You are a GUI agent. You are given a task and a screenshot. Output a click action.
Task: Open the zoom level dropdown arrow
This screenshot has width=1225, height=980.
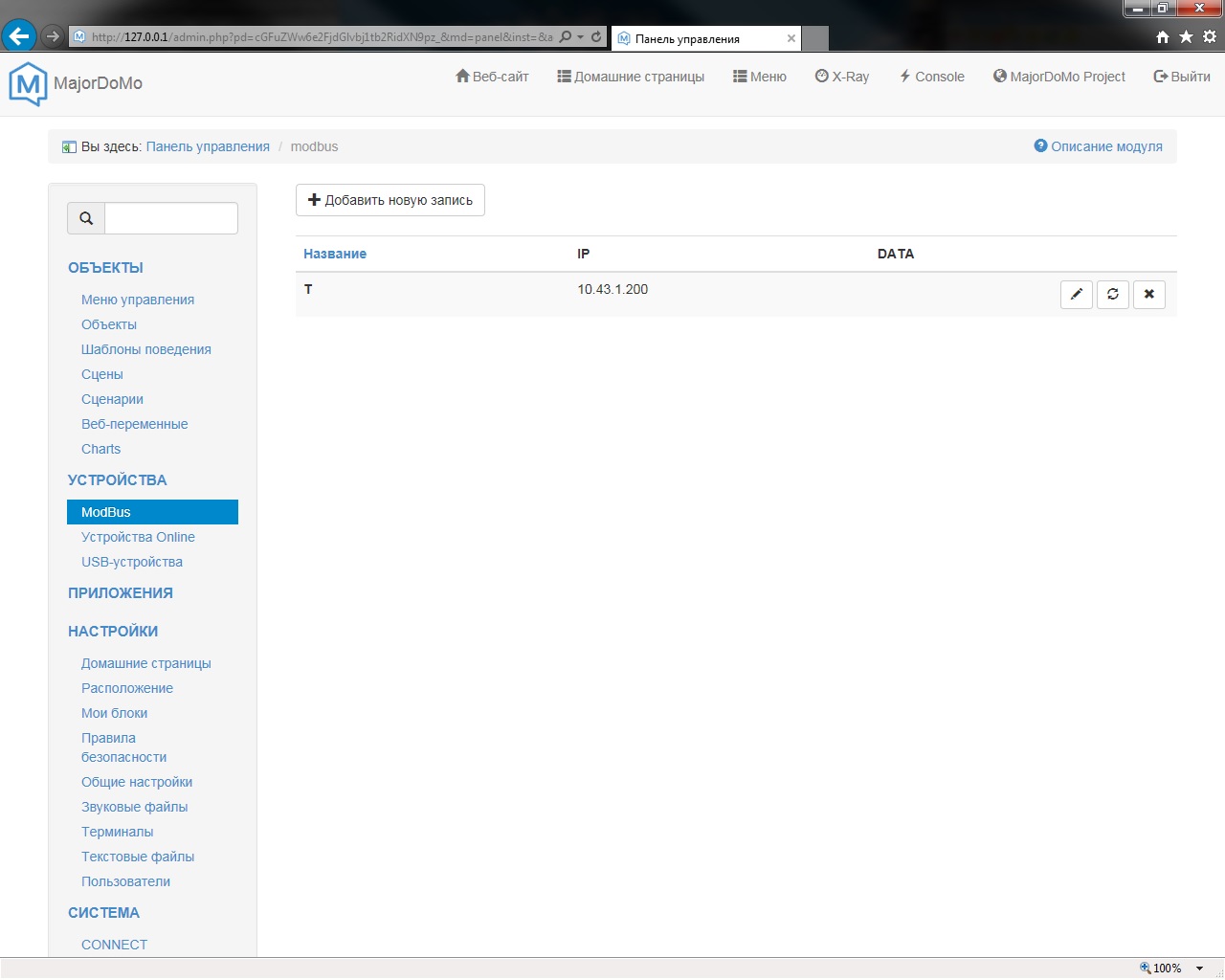point(1199,969)
